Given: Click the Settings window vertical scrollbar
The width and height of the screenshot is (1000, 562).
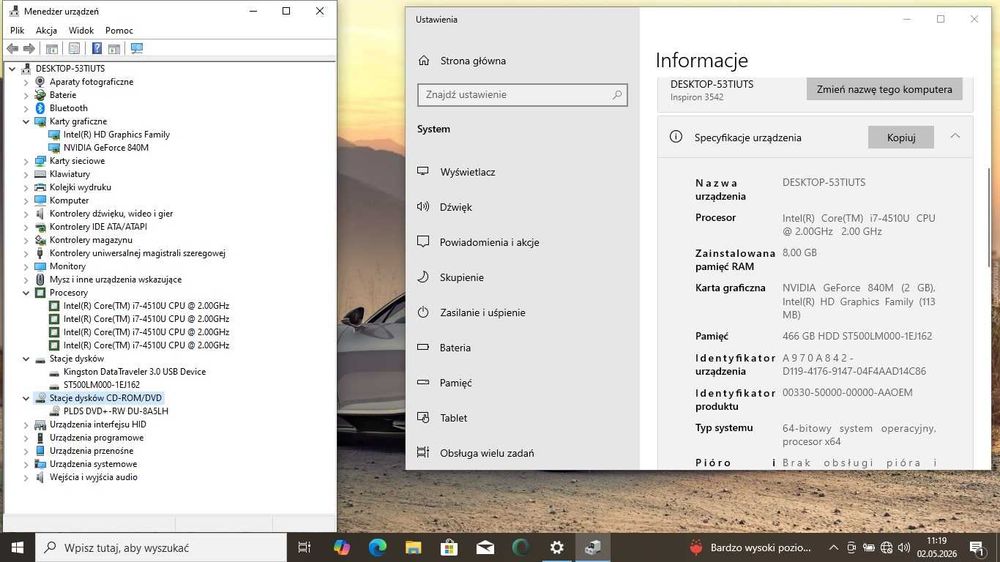Looking at the screenshot, I should 989,217.
